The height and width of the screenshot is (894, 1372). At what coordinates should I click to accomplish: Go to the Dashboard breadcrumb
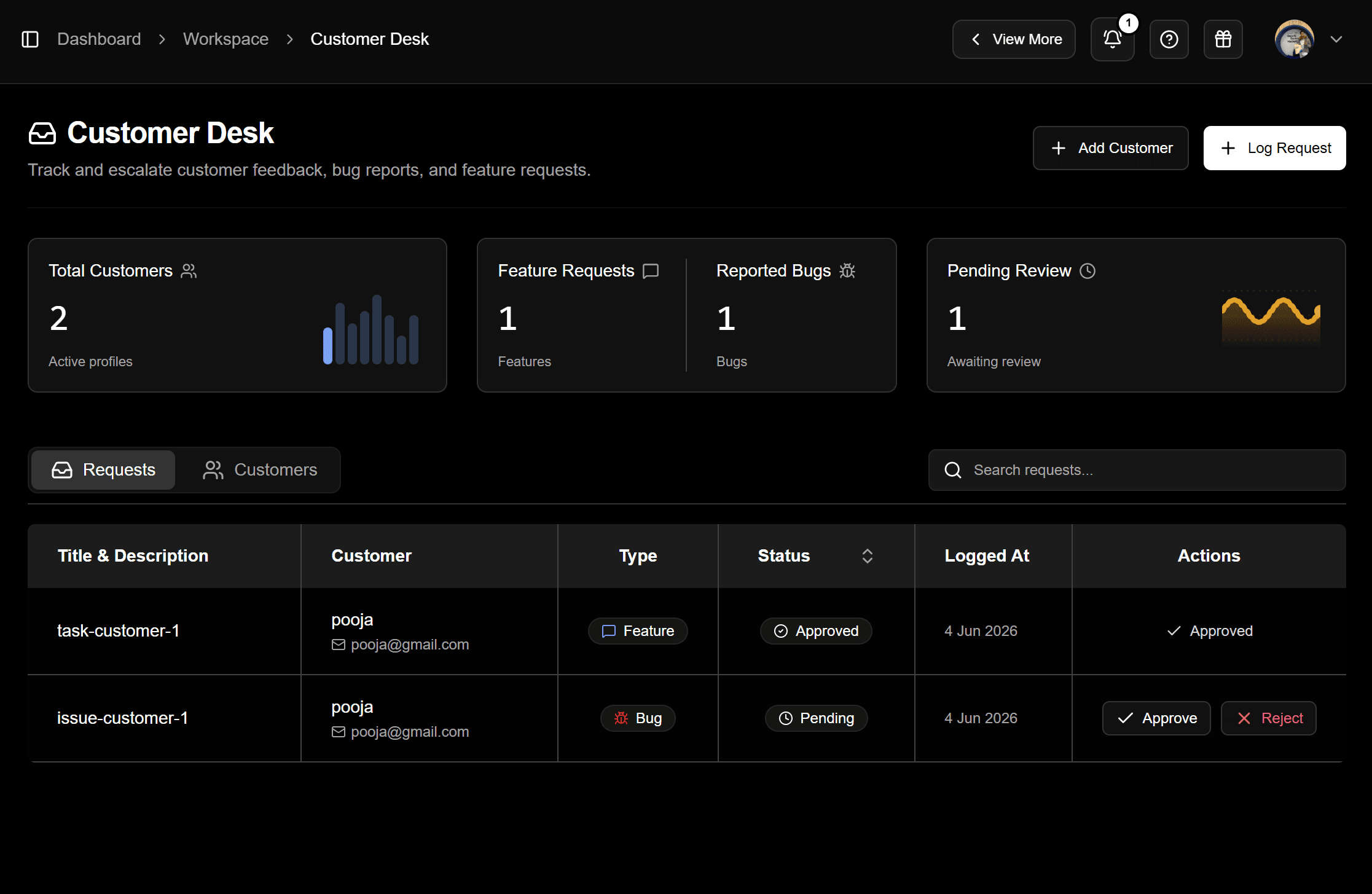point(99,39)
